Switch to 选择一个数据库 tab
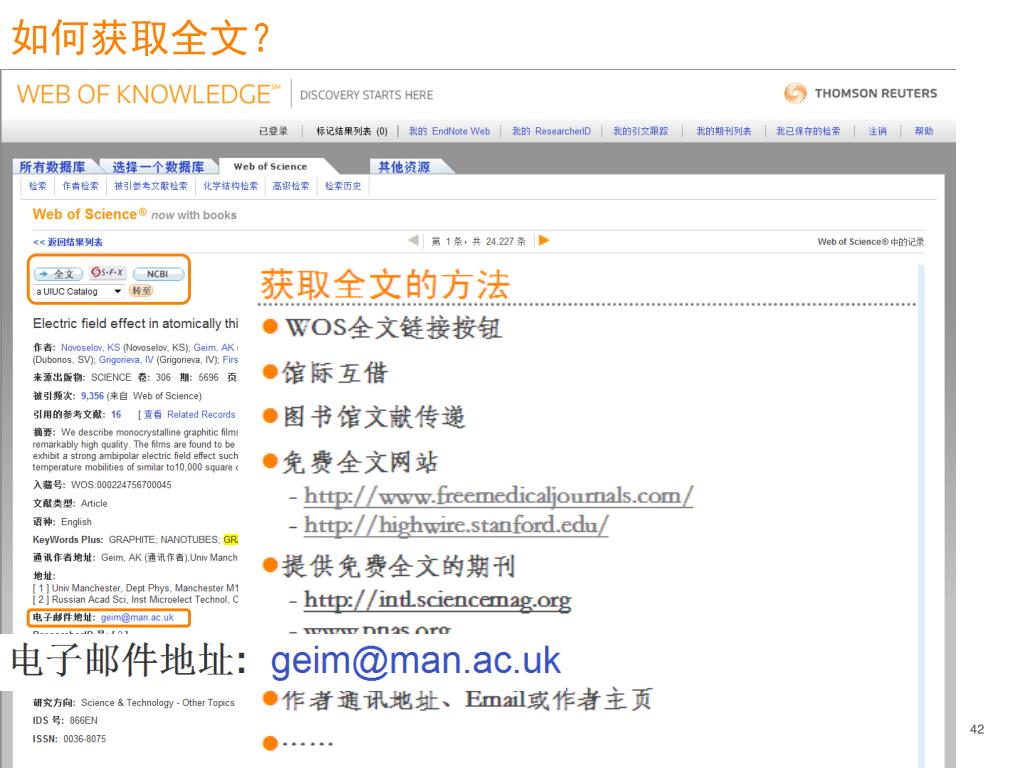The image size is (1024, 768). click(158, 167)
